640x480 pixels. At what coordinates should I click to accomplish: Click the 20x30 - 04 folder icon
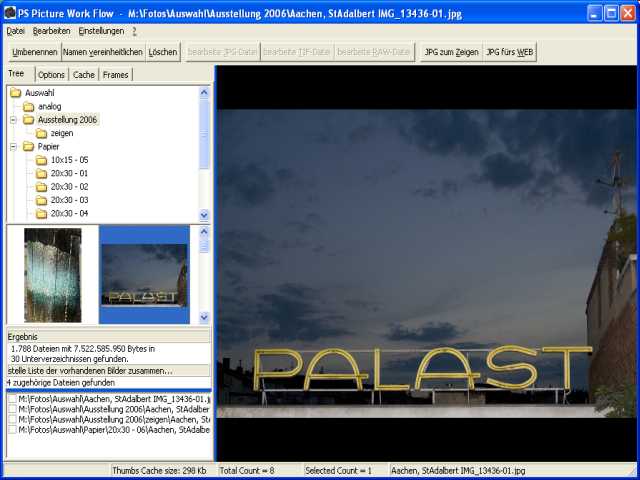[41, 213]
